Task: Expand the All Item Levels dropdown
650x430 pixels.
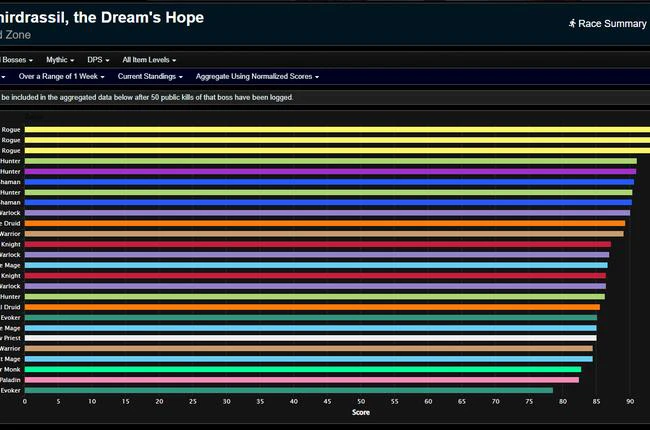Action: pos(149,60)
